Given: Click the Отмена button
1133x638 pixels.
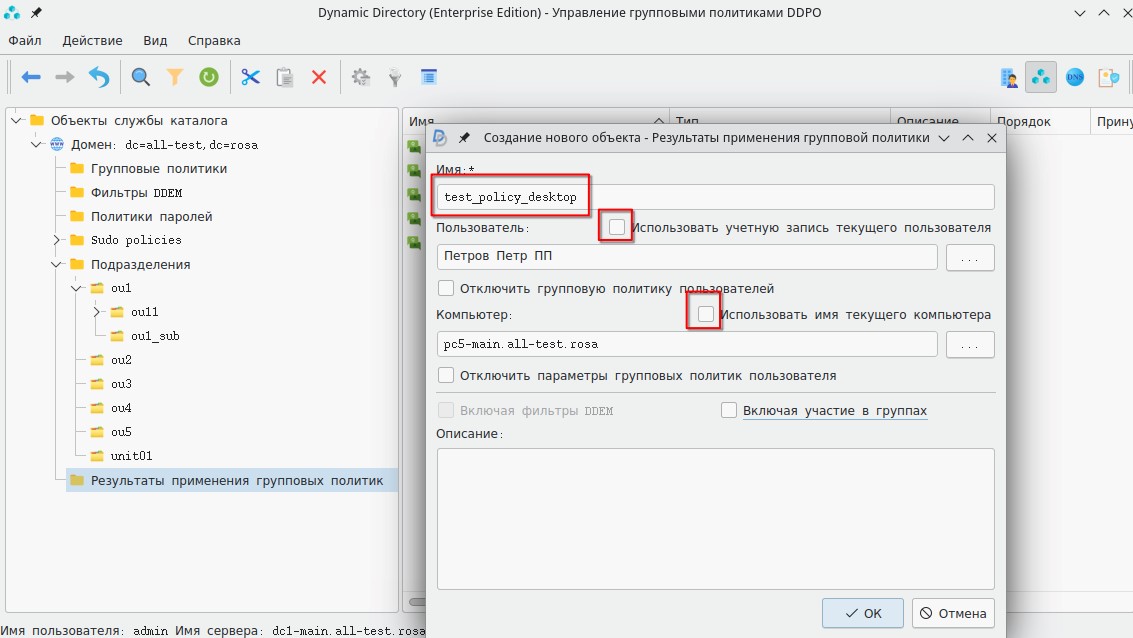Looking at the screenshot, I should (x=953, y=613).
